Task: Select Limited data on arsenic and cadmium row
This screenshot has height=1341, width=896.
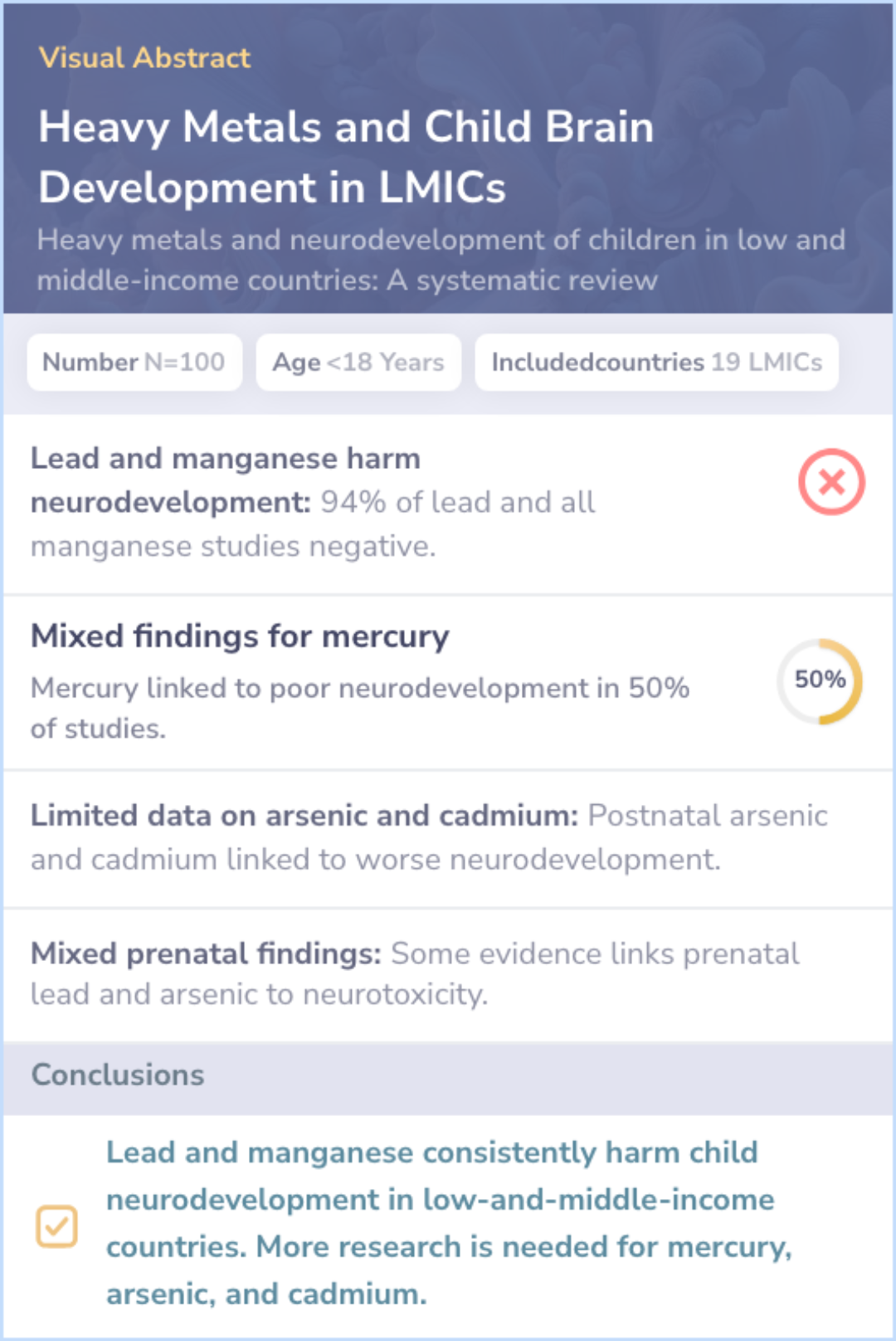Action: click(448, 839)
